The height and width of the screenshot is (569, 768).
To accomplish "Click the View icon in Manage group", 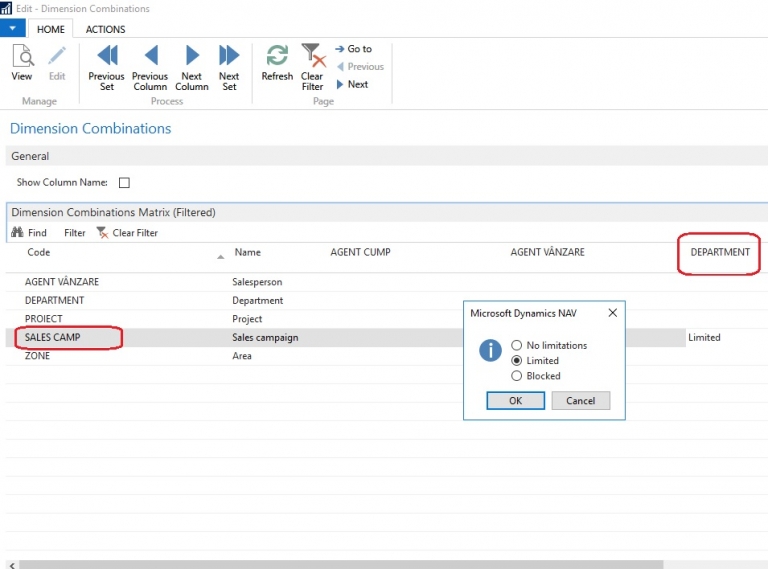I will 22,57.
